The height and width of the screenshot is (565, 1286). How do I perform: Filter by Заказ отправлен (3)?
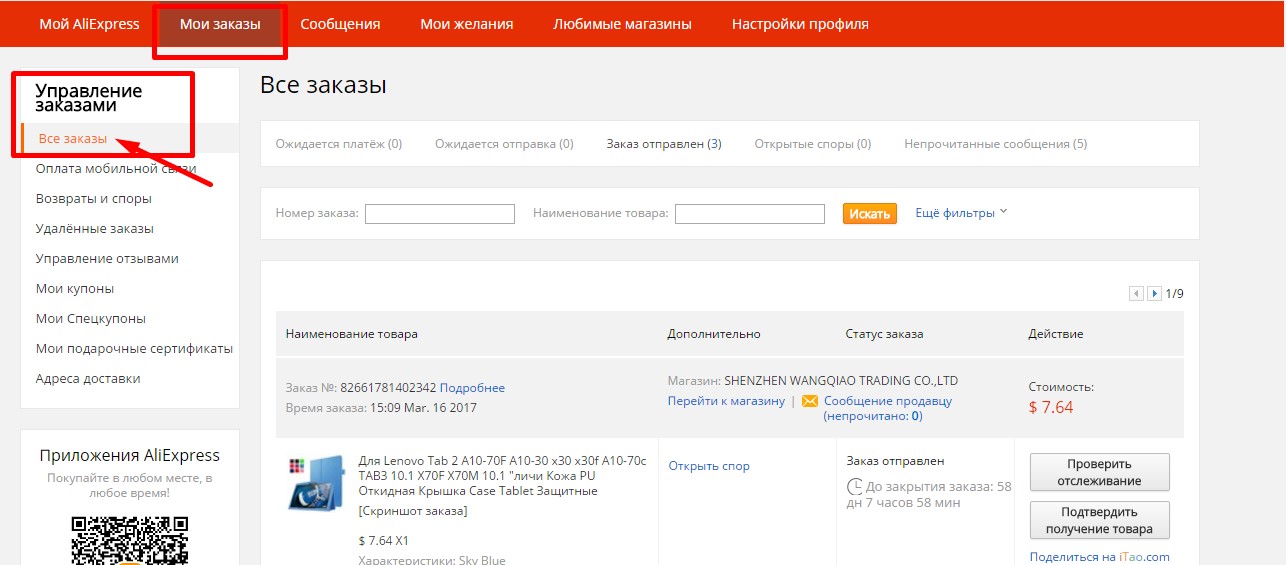tap(664, 144)
